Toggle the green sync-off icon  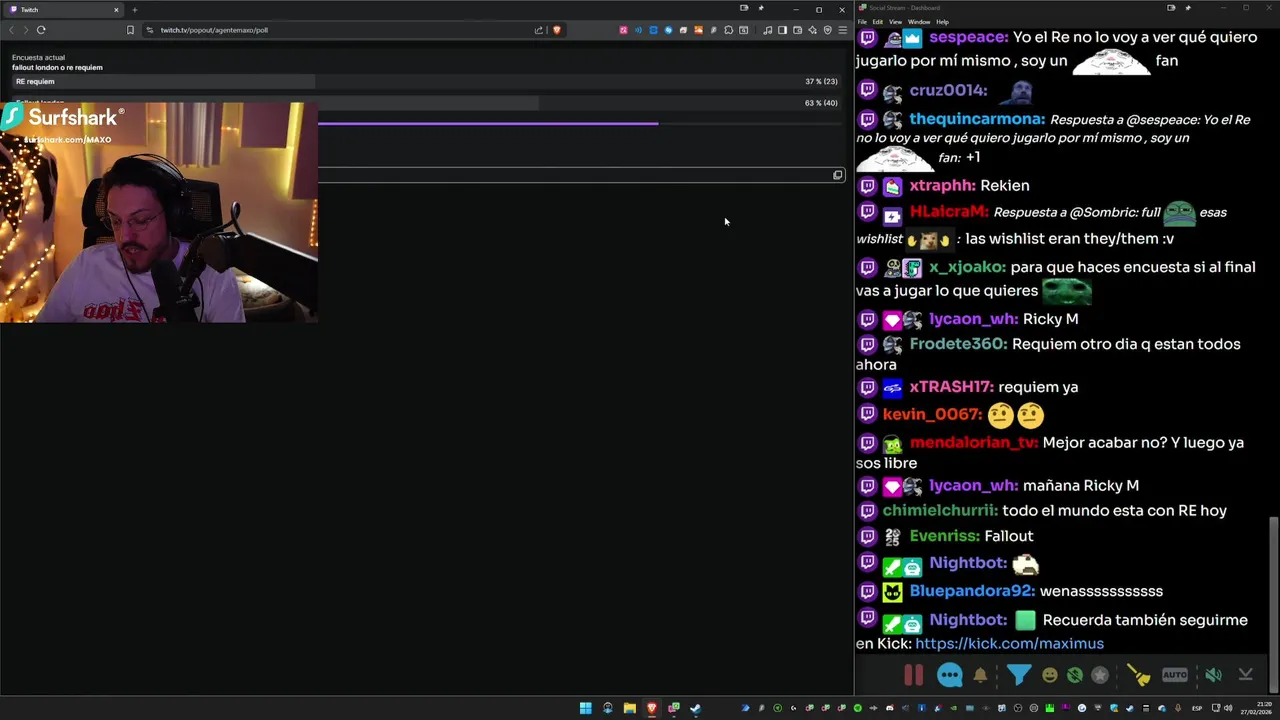coord(1074,675)
